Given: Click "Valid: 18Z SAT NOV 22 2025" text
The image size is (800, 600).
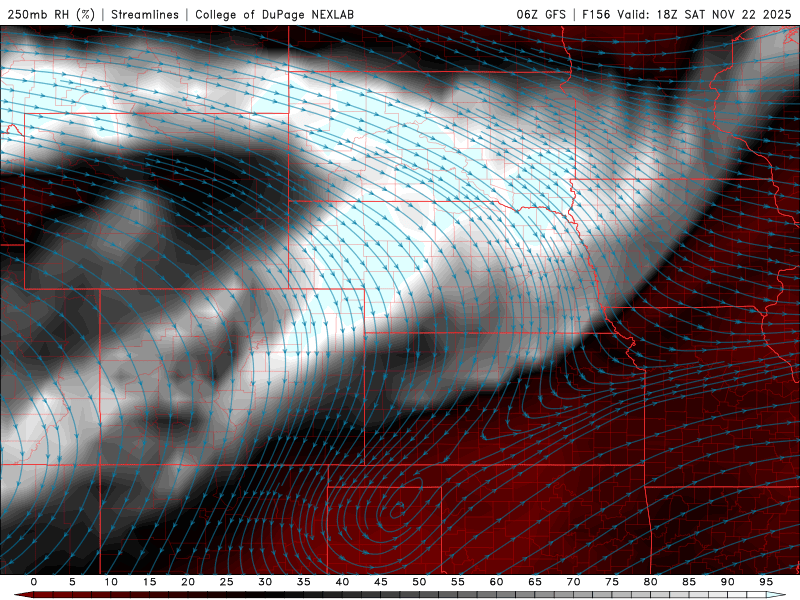Looking at the screenshot, I should pos(704,14).
